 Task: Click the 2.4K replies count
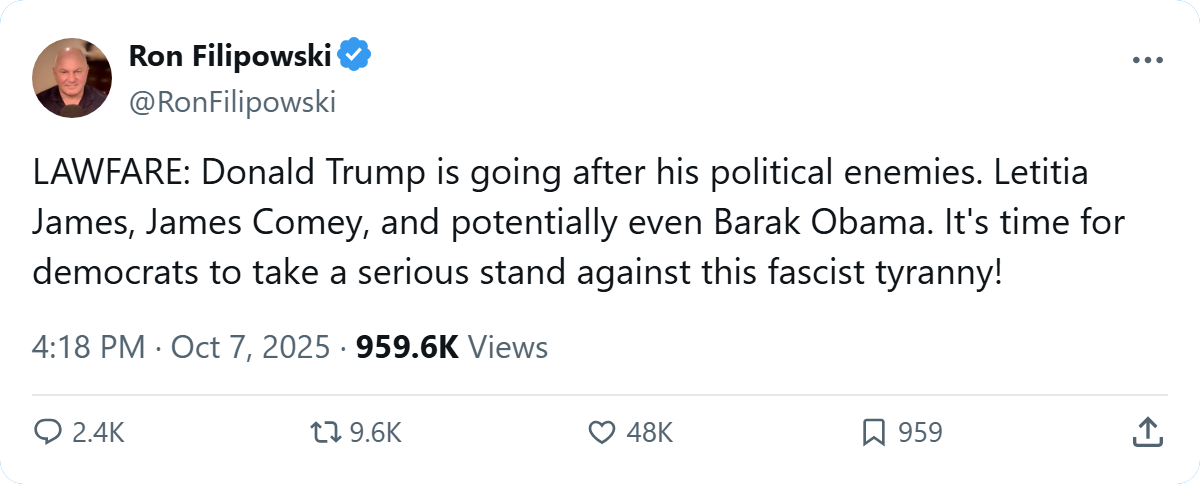click(x=99, y=432)
